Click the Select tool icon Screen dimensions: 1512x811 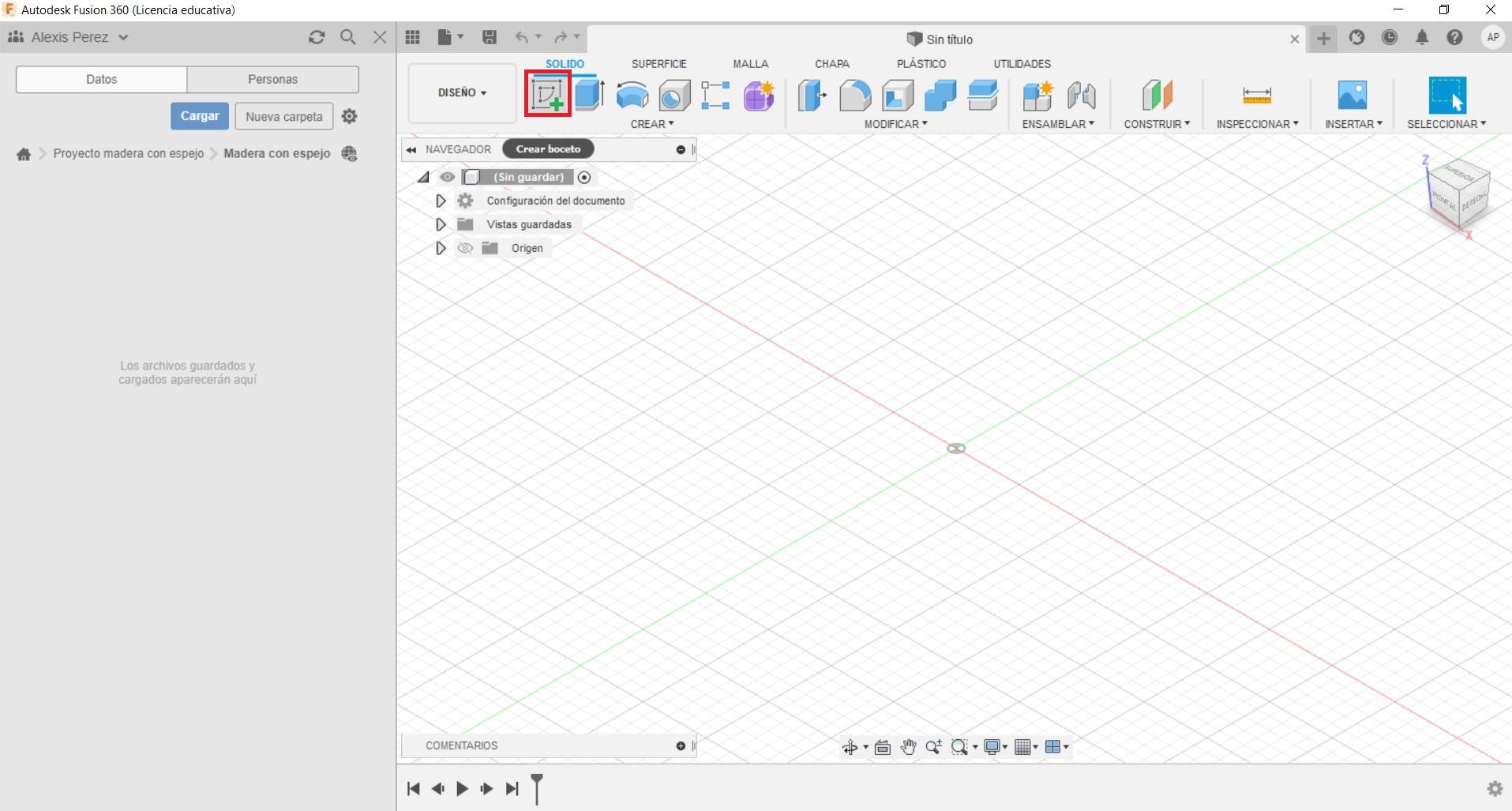(x=1447, y=96)
